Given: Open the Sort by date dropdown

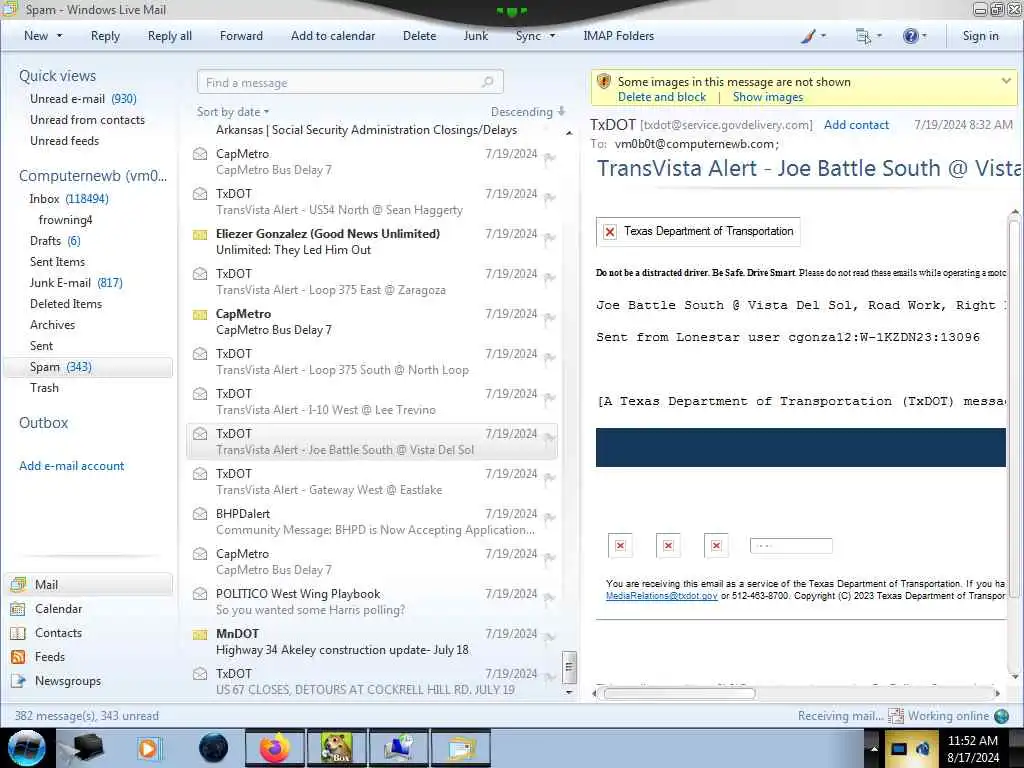Looking at the screenshot, I should (x=233, y=112).
